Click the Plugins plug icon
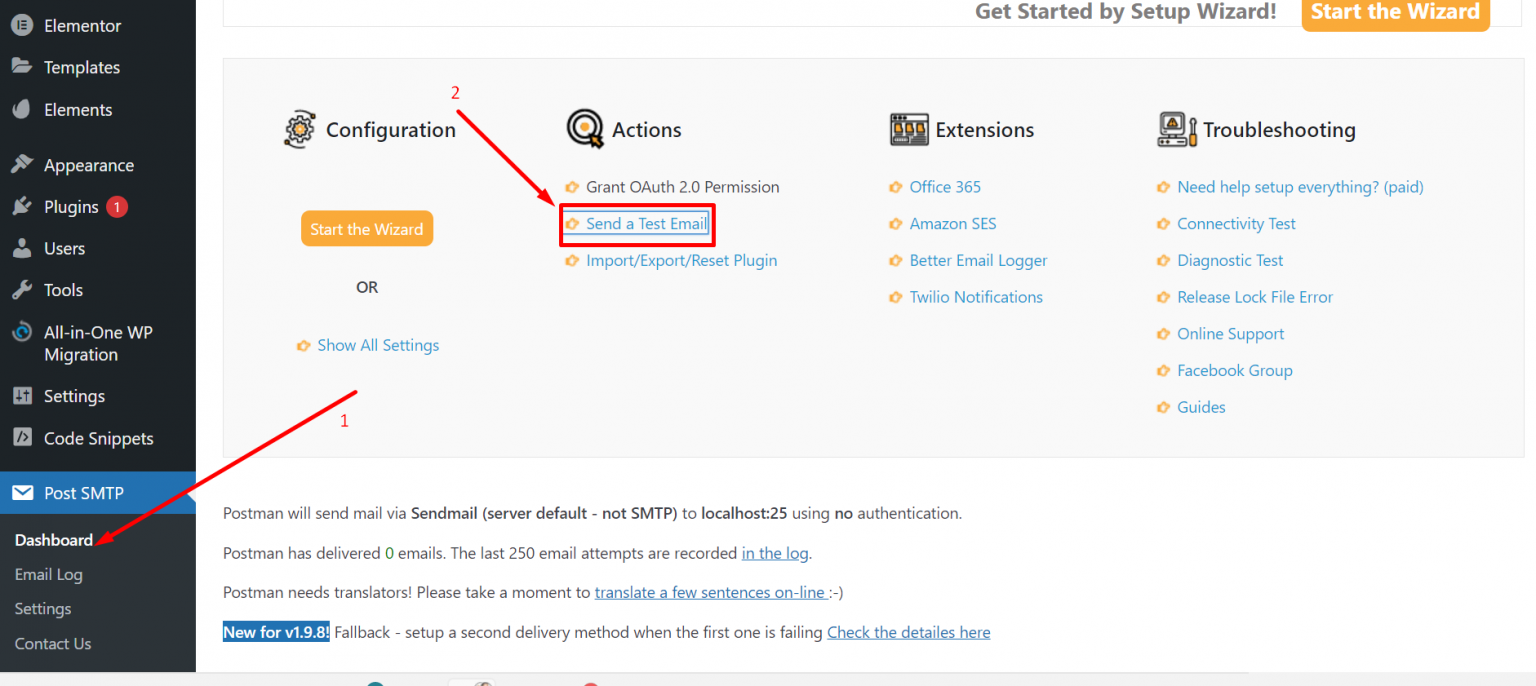The height and width of the screenshot is (686, 1536). click(22, 206)
